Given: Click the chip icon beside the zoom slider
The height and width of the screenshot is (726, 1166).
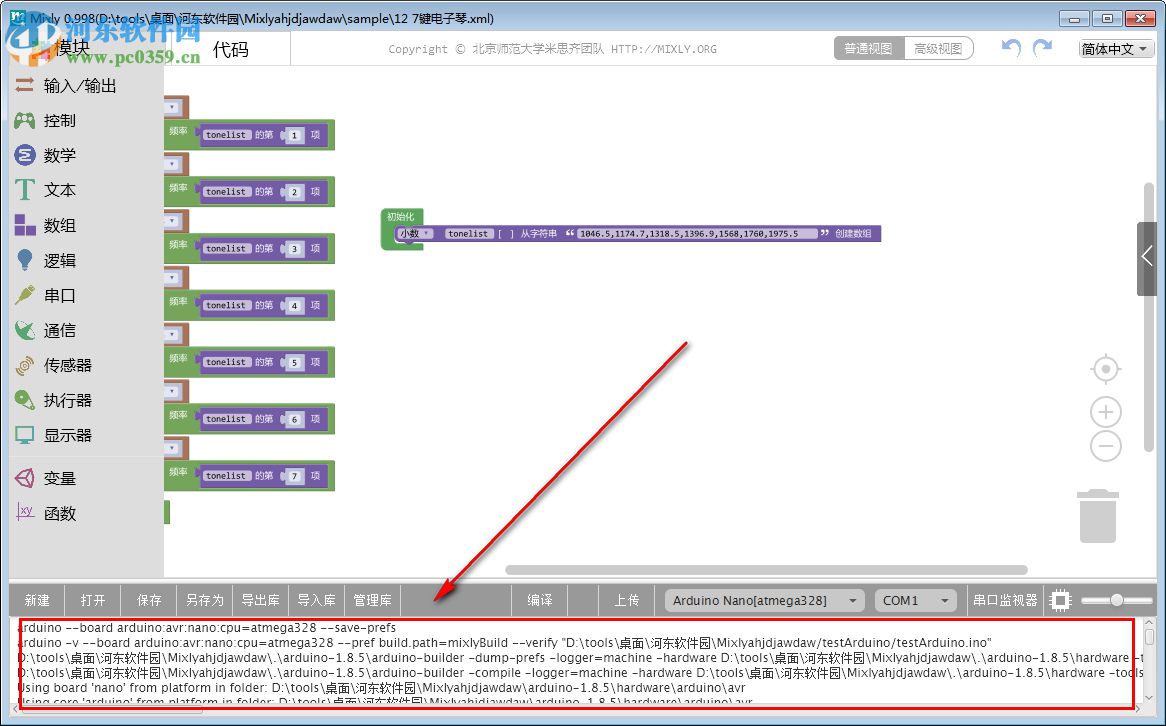Looking at the screenshot, I should 1060,600.
